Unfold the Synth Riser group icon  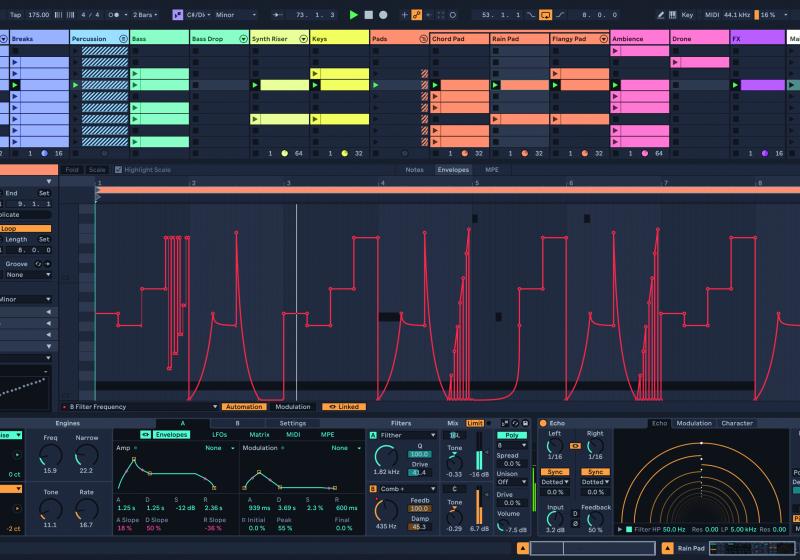pos(304,39)
